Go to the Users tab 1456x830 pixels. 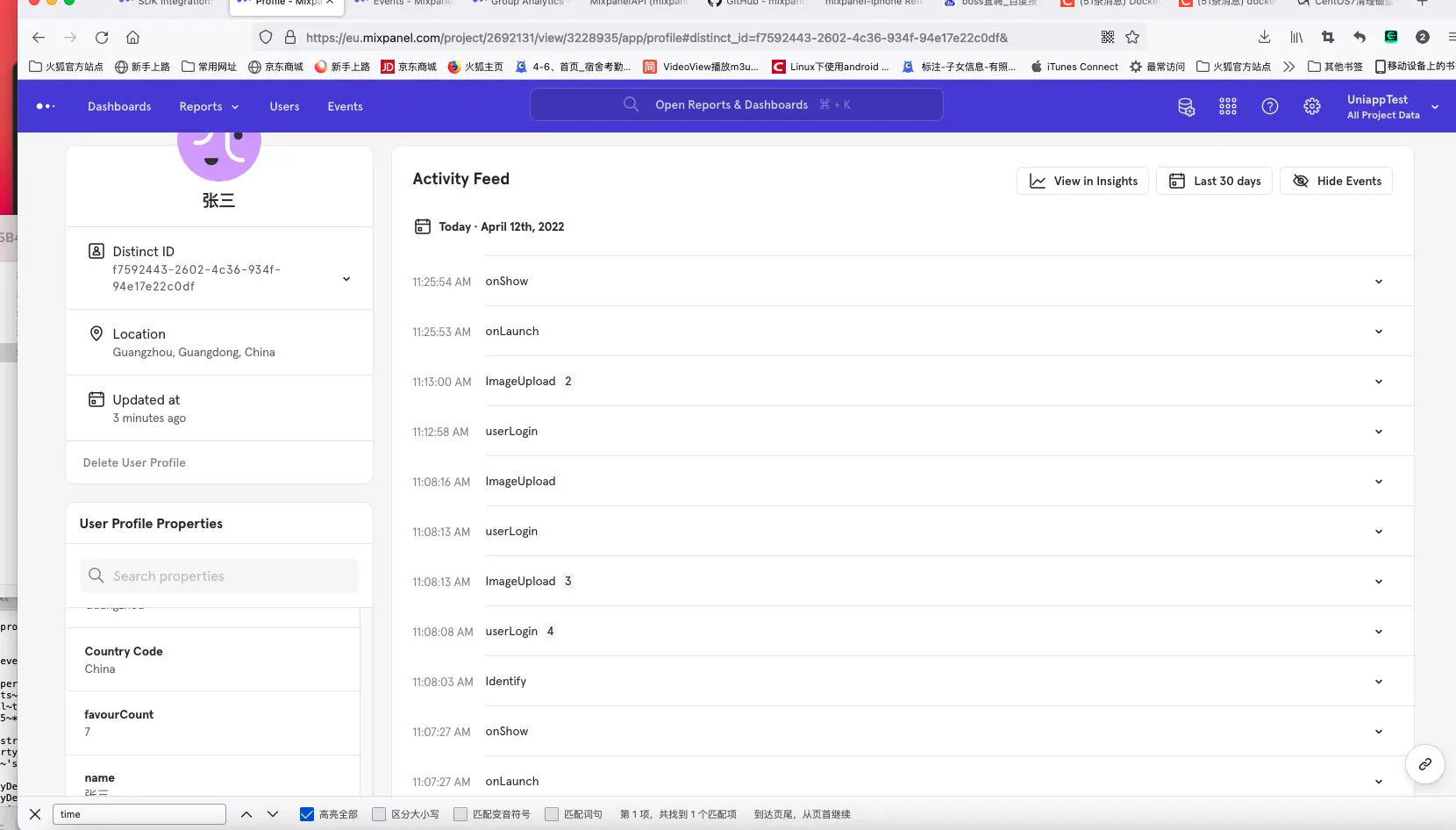click(x=284, y=107)
